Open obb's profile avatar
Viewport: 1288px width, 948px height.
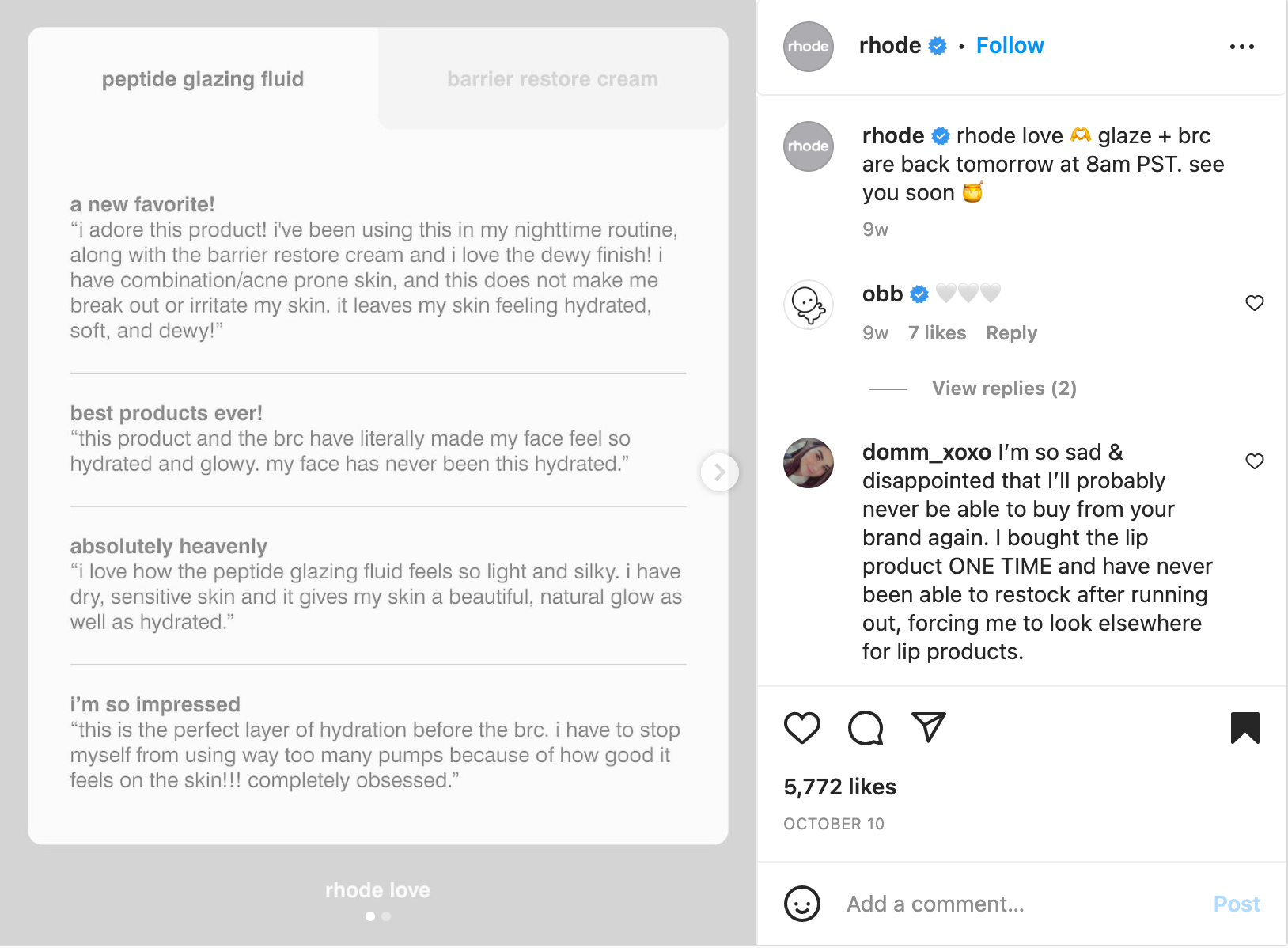pos(808,305)
